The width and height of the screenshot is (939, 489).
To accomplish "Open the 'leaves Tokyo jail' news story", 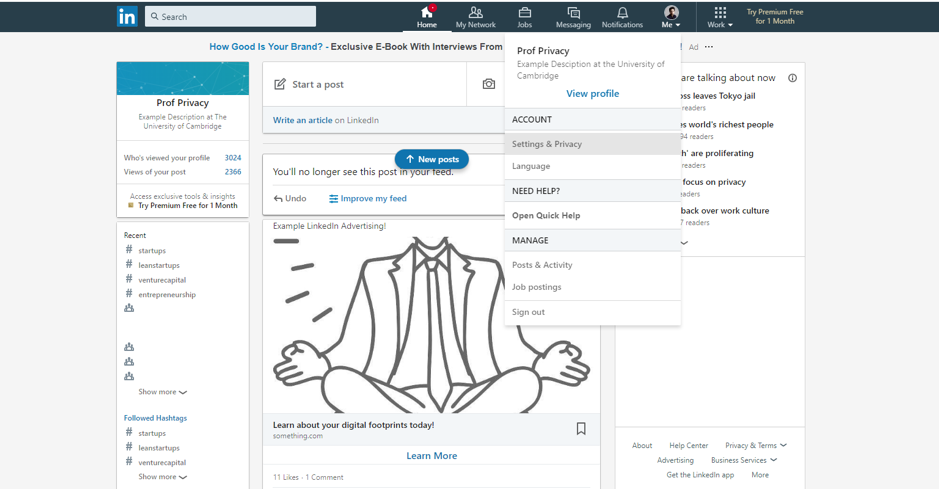I will 717,96.
